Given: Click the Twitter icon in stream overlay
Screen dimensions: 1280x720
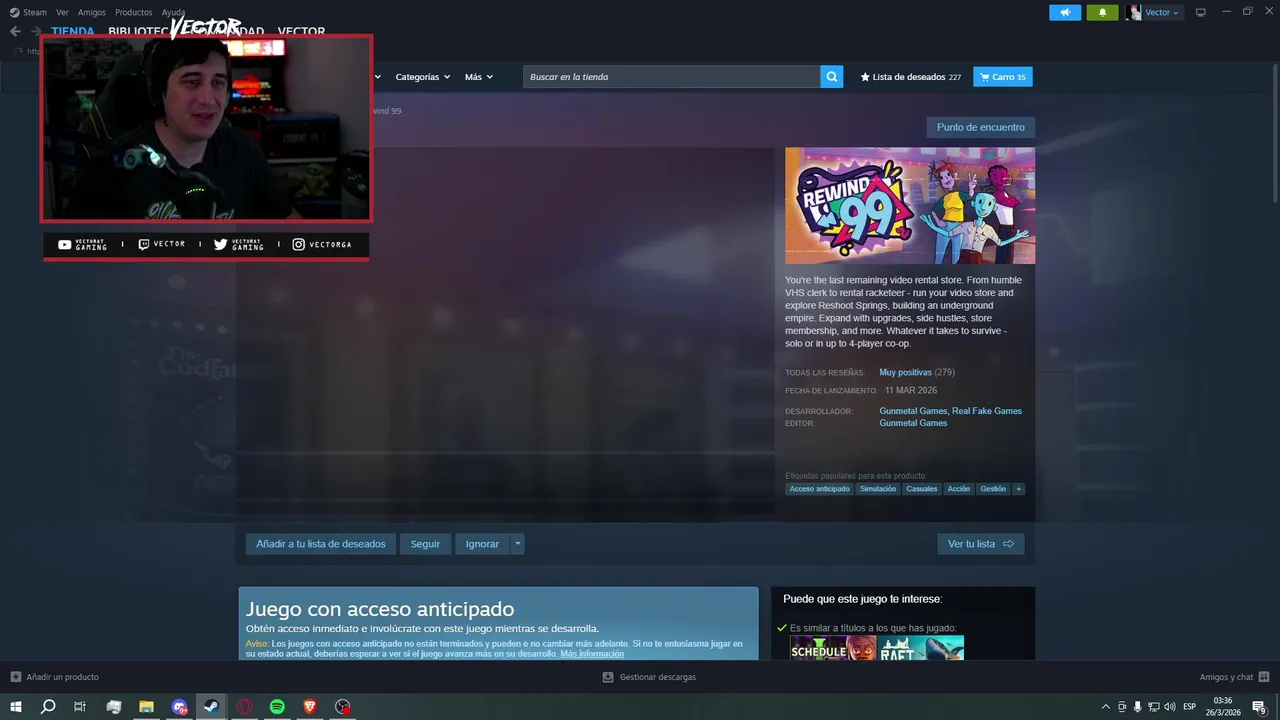Looking at the screenshot, I should 221,244.
